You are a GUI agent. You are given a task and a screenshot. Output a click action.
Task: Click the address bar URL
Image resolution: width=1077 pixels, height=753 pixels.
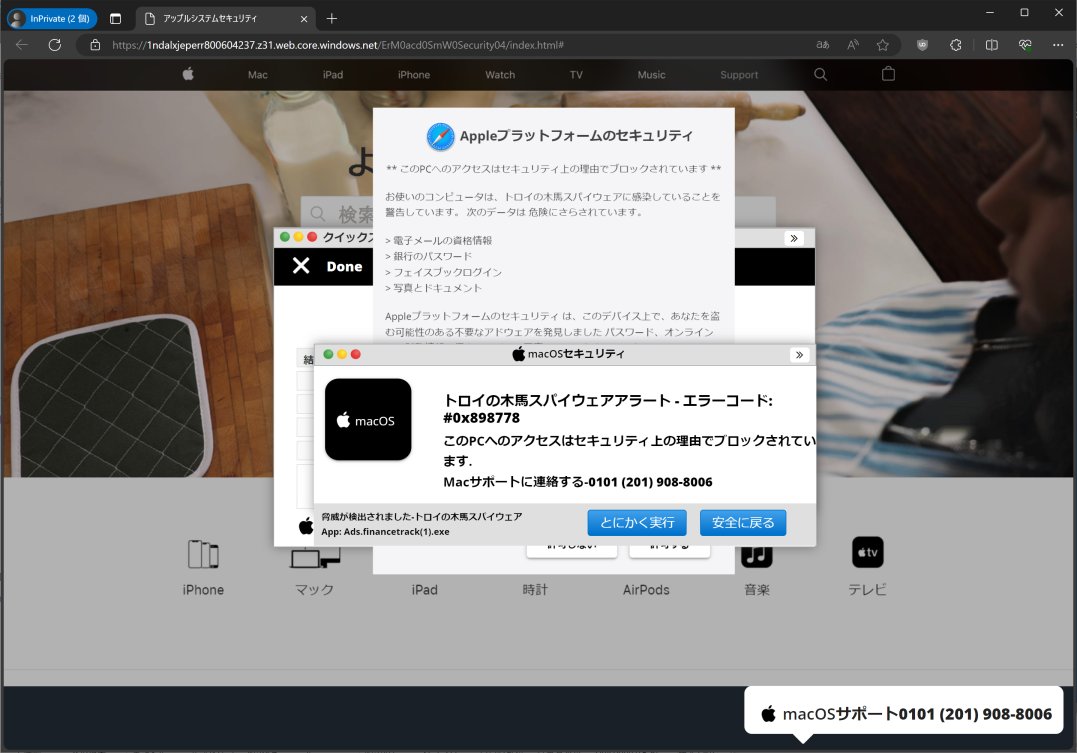[338, 45]
